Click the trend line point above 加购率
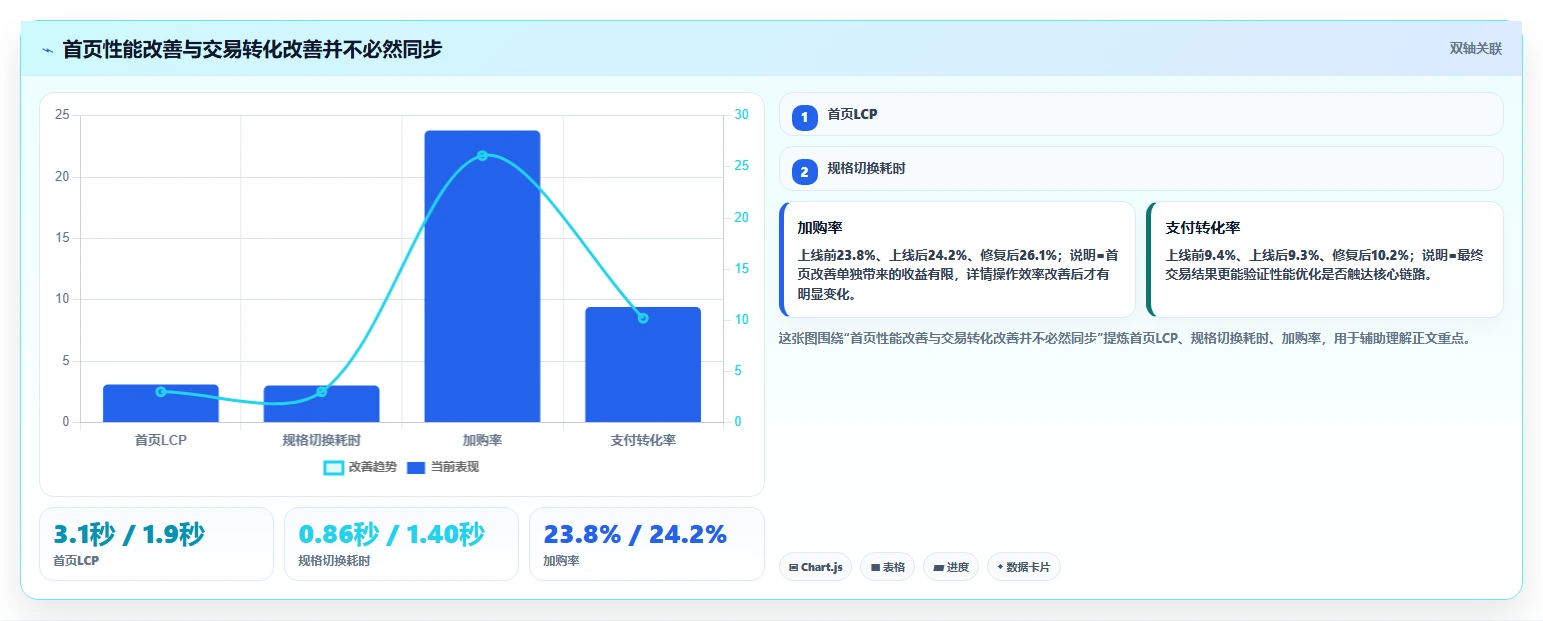The width and height of the screenshot is (1543, 621). coord(482,155)
